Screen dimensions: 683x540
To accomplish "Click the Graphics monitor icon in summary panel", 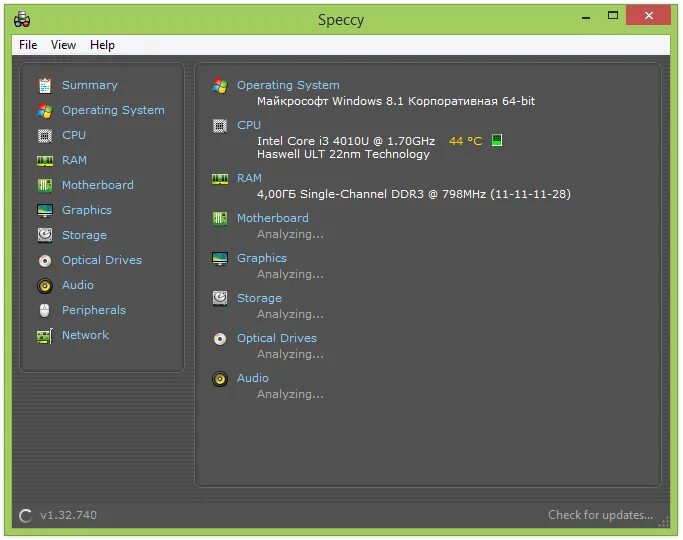I will 220,259.
